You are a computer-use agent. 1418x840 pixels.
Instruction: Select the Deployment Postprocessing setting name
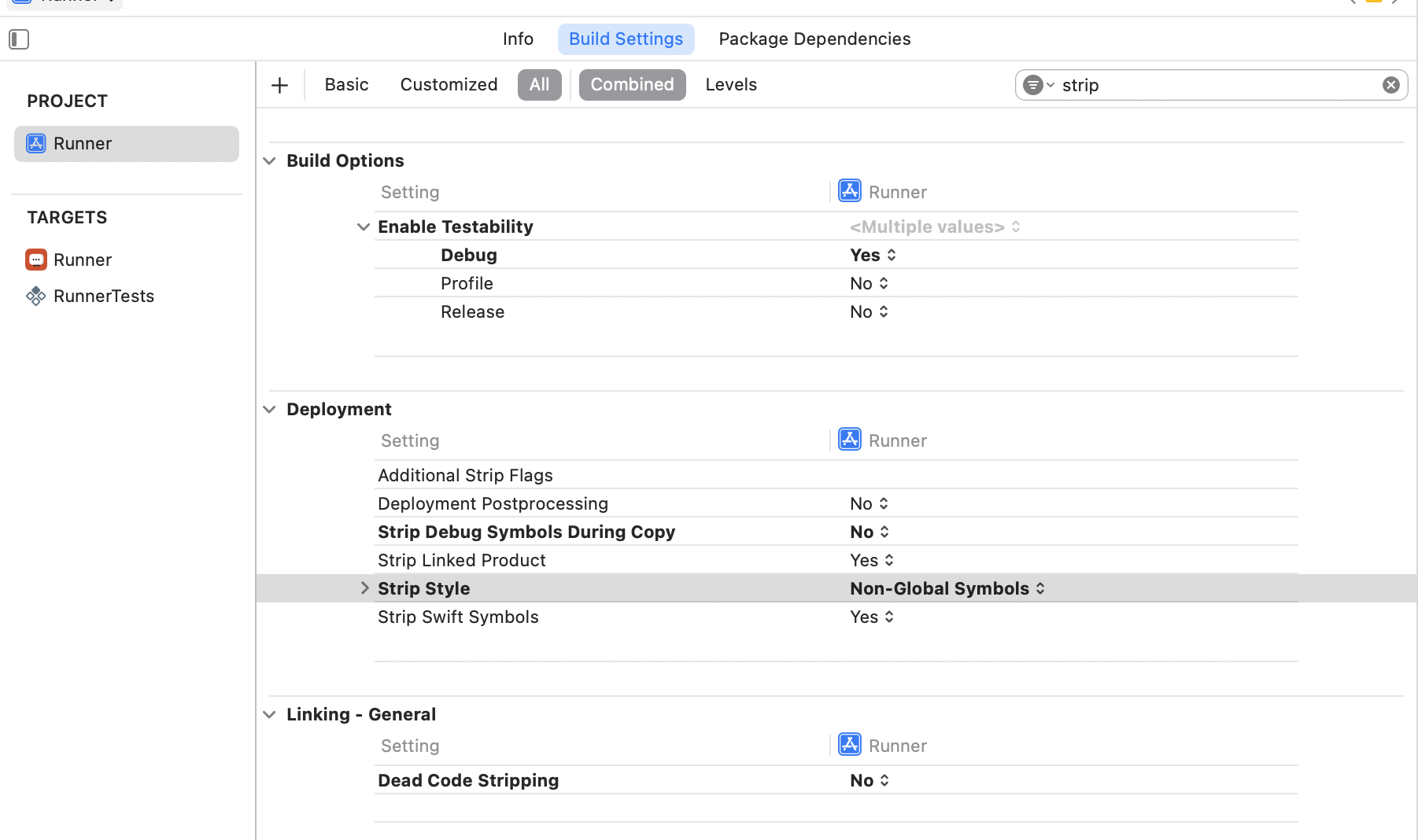tap(493, 503)
